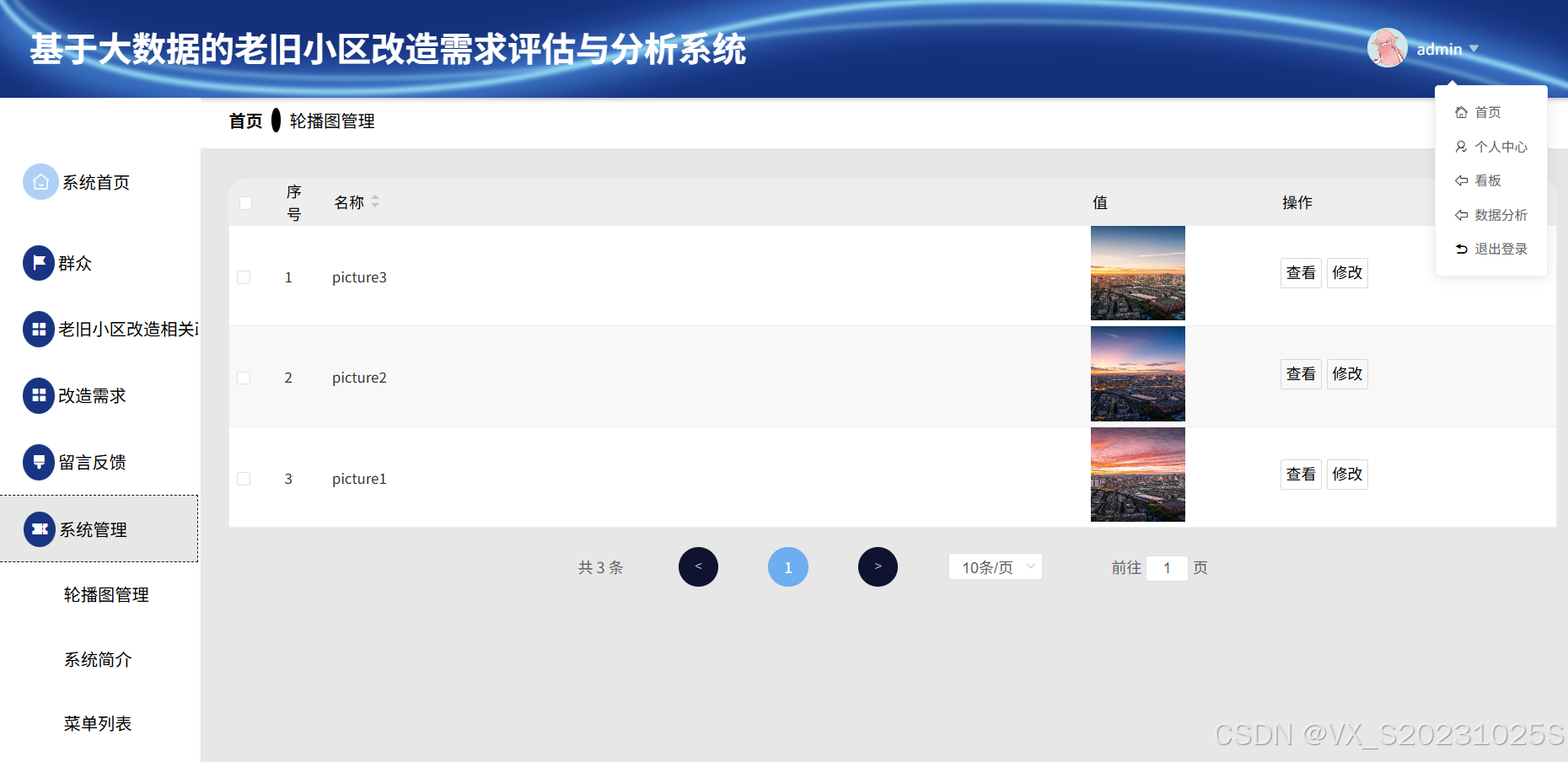The height and width of the screenshot is (762, 1568).
Task: Click the grid icon beside 改造需求
Action: (x=39, y=395)
